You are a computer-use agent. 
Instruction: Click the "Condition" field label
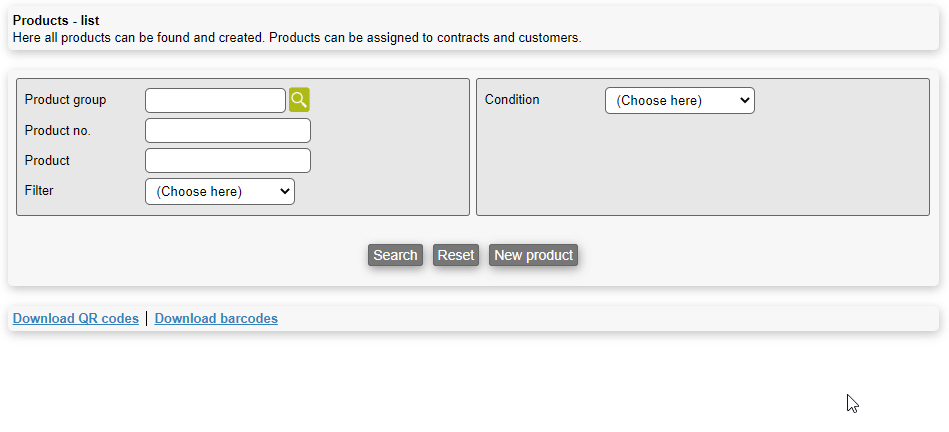click(512, 100)
